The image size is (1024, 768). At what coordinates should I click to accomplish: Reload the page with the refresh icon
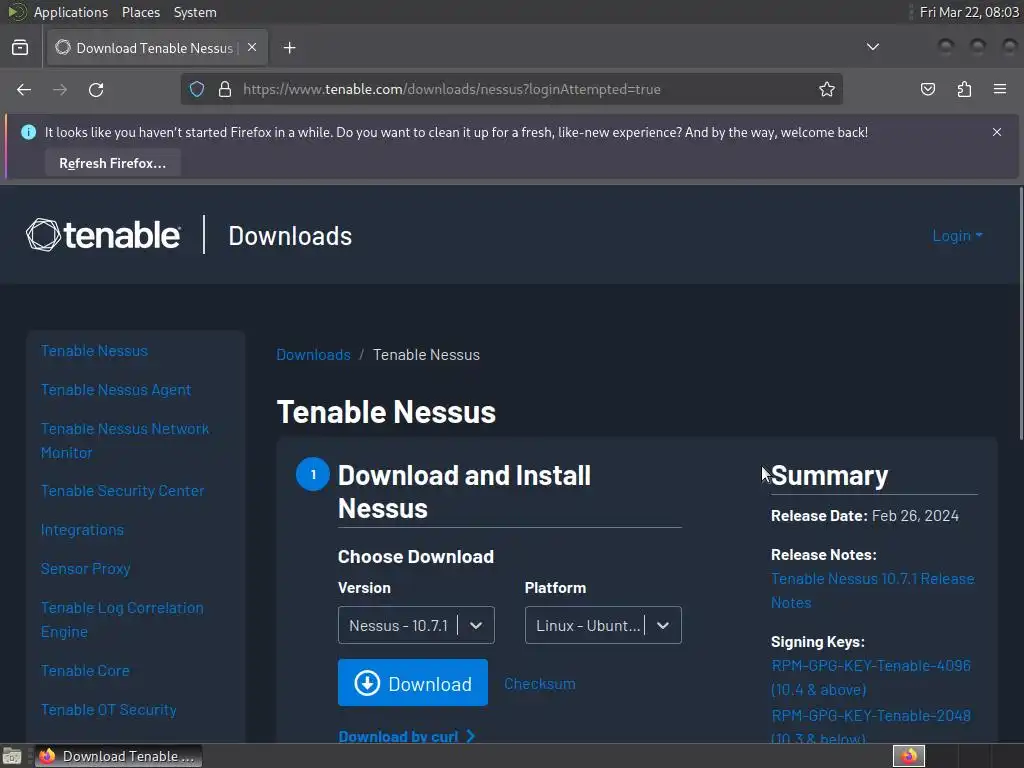click(96, 89)
